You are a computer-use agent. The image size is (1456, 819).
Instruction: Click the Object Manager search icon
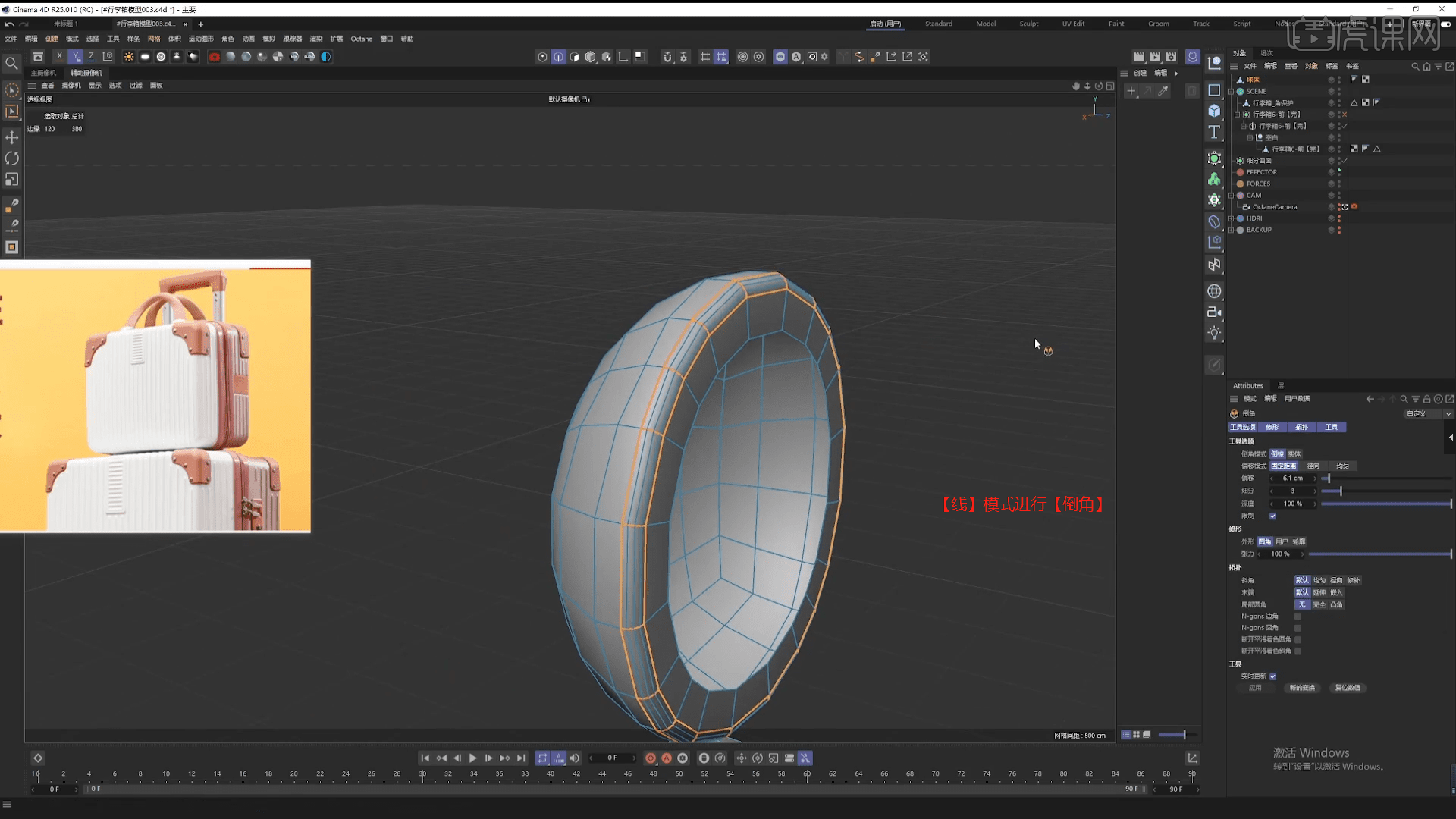click(x=1415, y=67)
